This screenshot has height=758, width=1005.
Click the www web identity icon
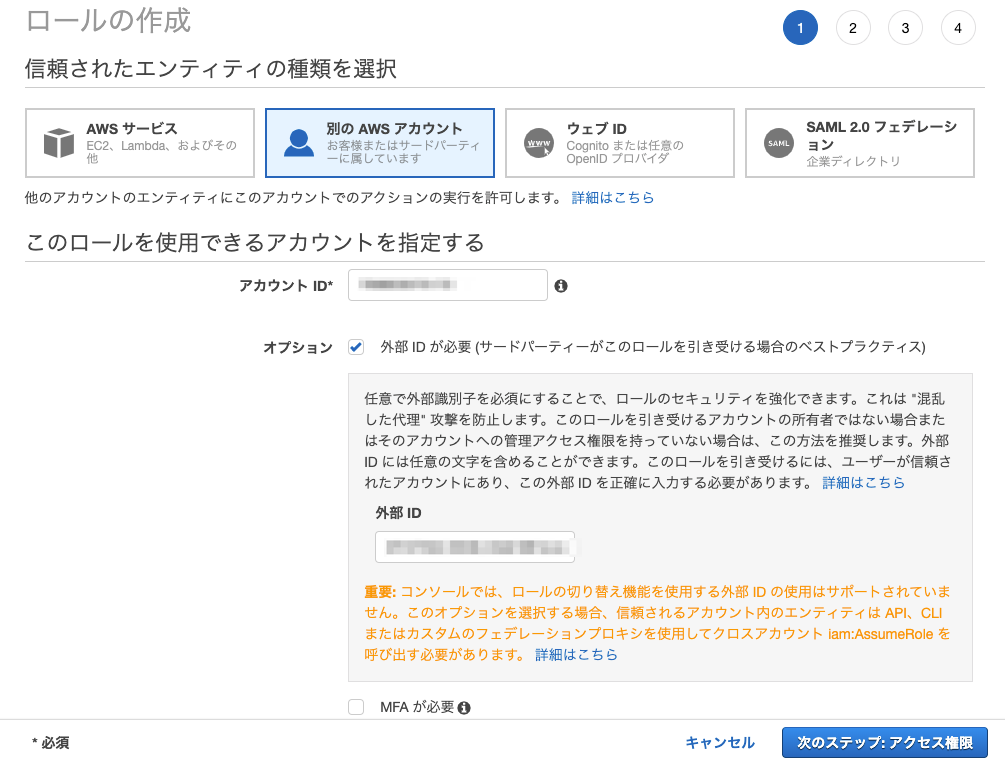(x=538, y=143)
